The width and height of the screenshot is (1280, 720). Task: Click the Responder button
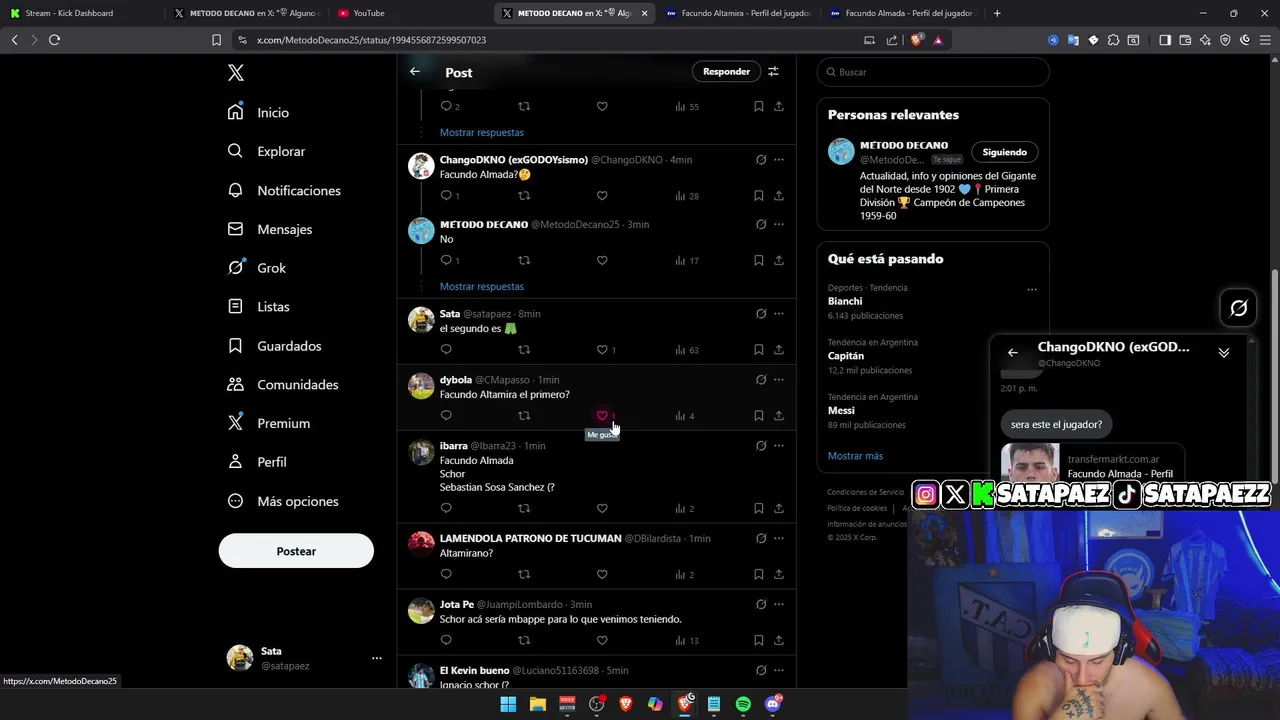[x=726, y=72]
